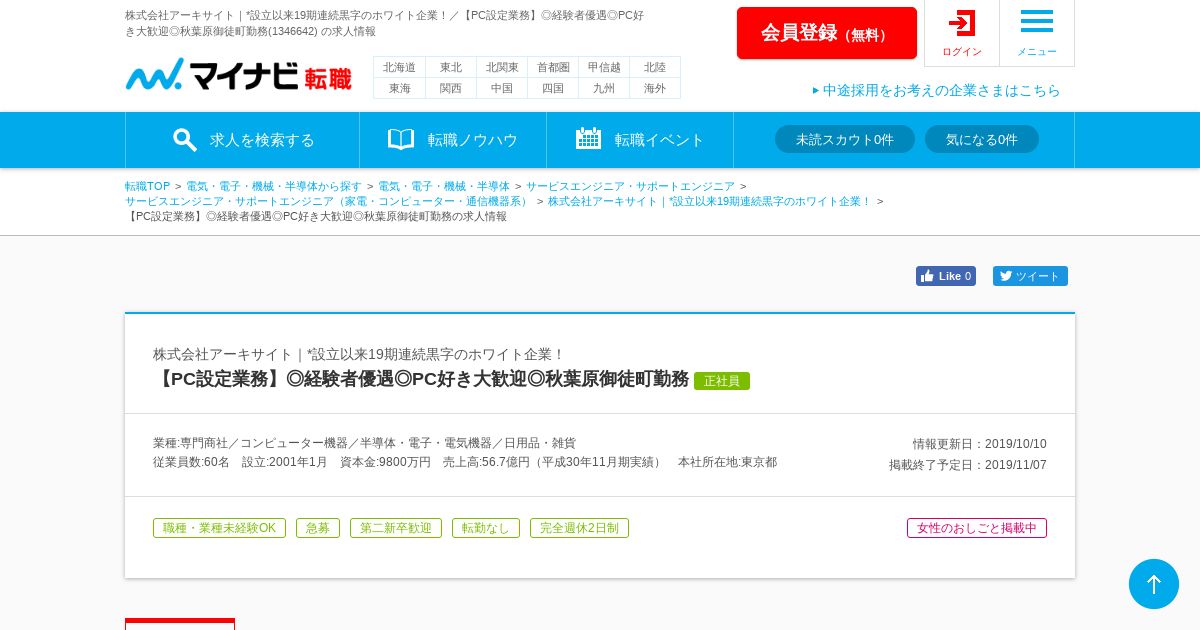1200x630 pixels.
Task: Open 気になる0件 button
Action: 982,139
